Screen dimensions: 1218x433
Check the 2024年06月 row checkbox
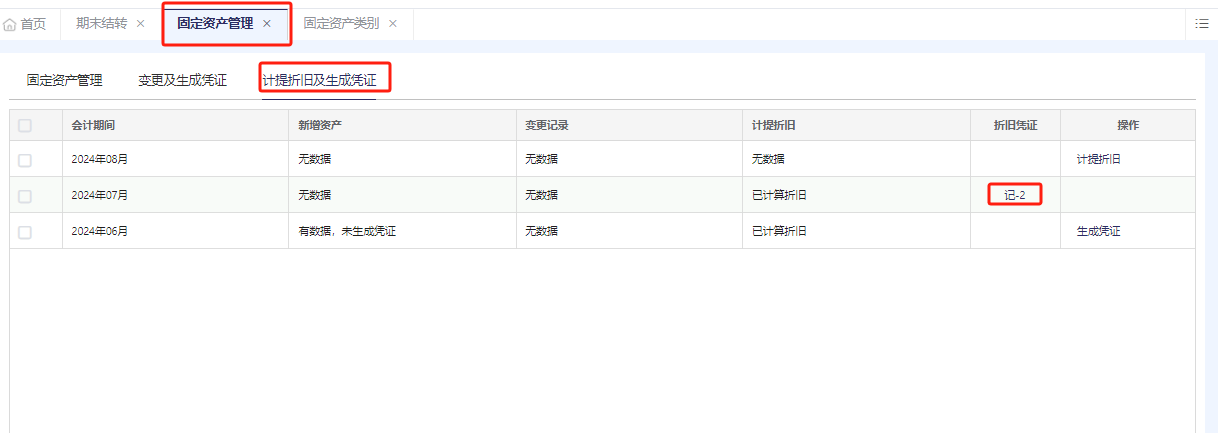coord(25,232)
